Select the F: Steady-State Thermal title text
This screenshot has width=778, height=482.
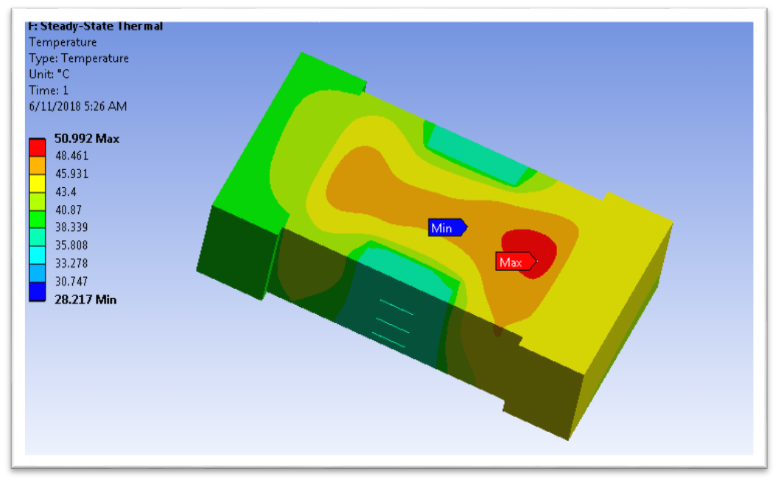[x=94, y=26]
